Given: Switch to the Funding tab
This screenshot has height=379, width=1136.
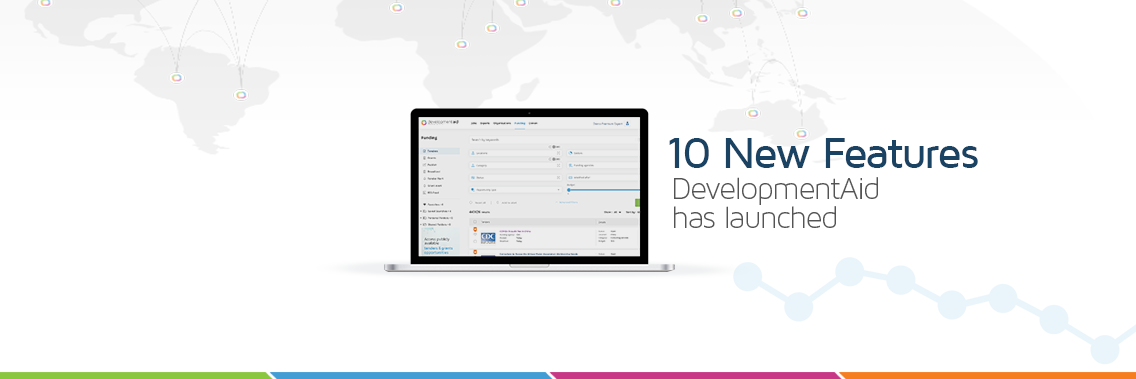Looking at the screenshot, I should tap(519, 123).
